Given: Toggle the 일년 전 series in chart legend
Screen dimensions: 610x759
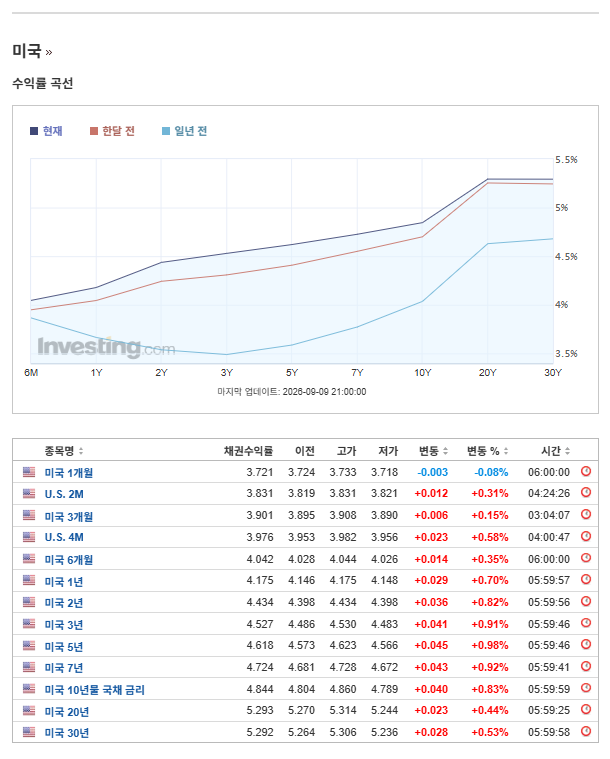Looking at the screenshot, I should click(x=184, y=131).
